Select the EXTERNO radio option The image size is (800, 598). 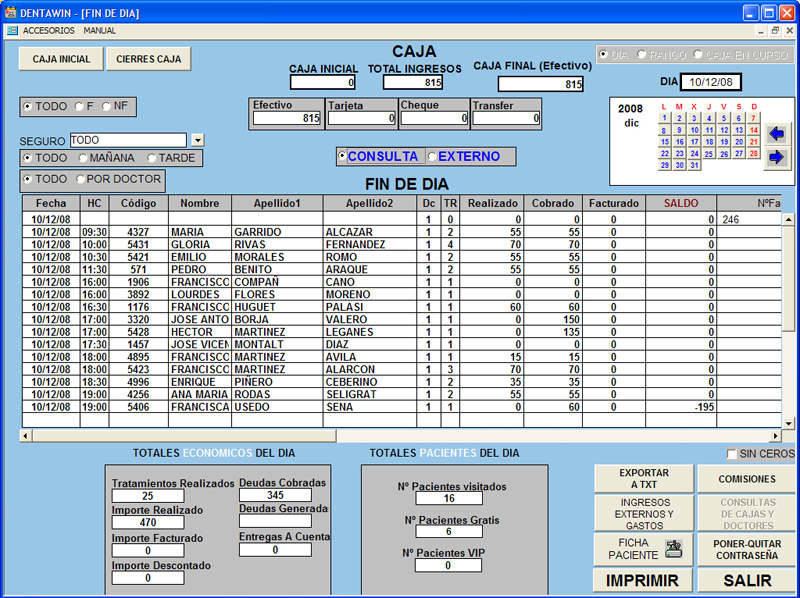432,157
